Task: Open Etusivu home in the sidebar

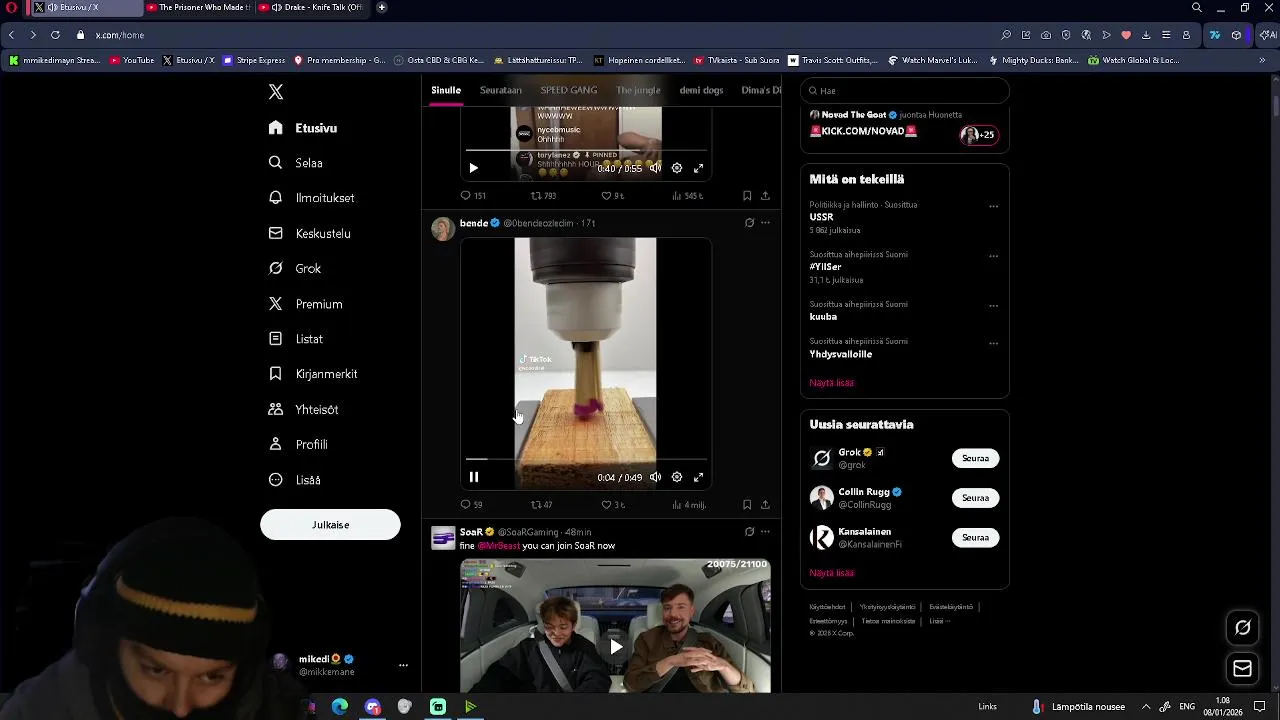Action: [303, 128]
